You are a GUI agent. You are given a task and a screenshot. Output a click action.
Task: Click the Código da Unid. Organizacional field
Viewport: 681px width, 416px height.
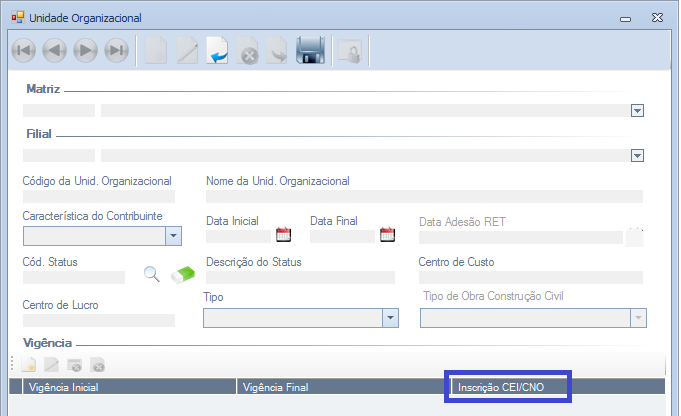tap(99, 196)
